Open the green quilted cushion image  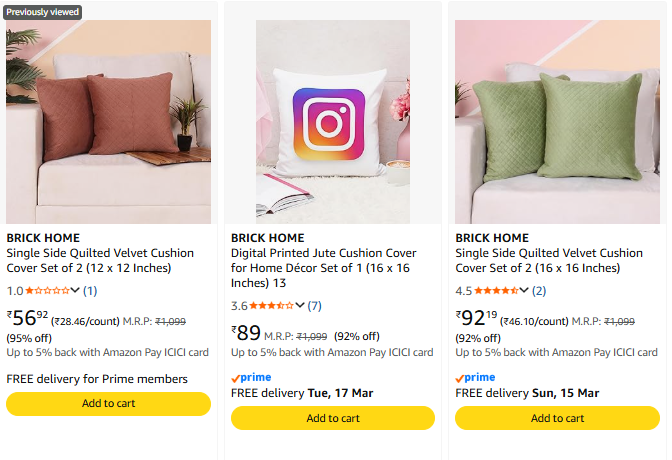[557, 122]
